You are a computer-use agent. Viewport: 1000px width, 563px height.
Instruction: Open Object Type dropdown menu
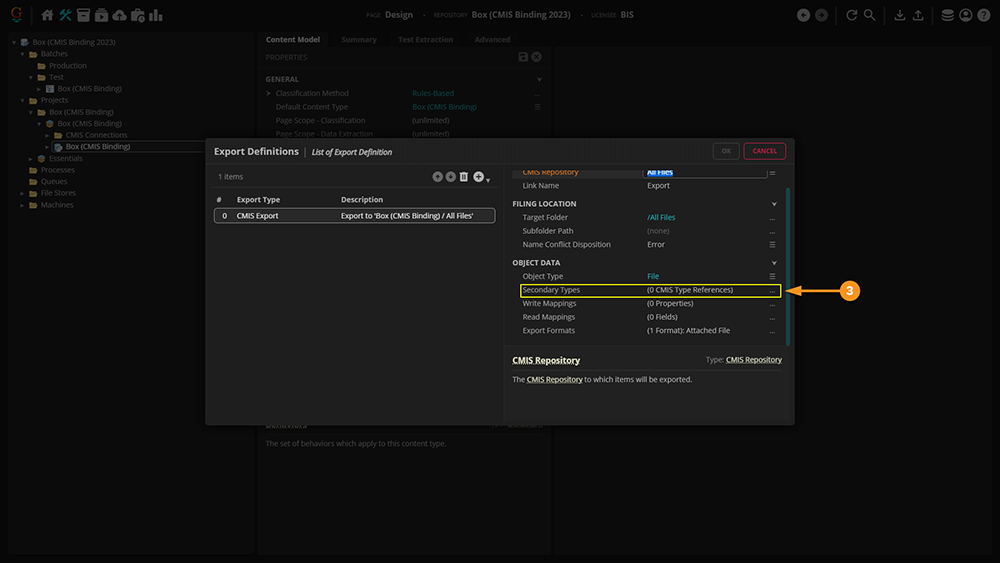tap(772, 276)
